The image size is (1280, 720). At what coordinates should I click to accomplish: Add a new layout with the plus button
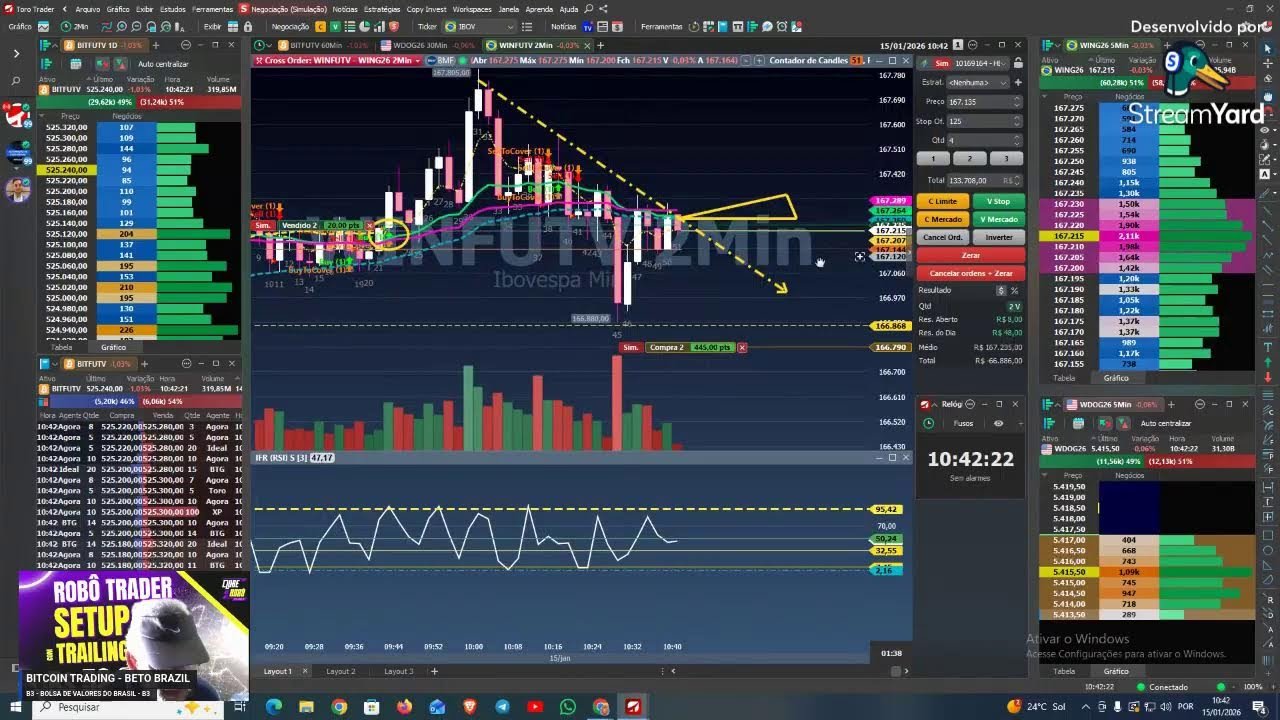tap(434, 671)
